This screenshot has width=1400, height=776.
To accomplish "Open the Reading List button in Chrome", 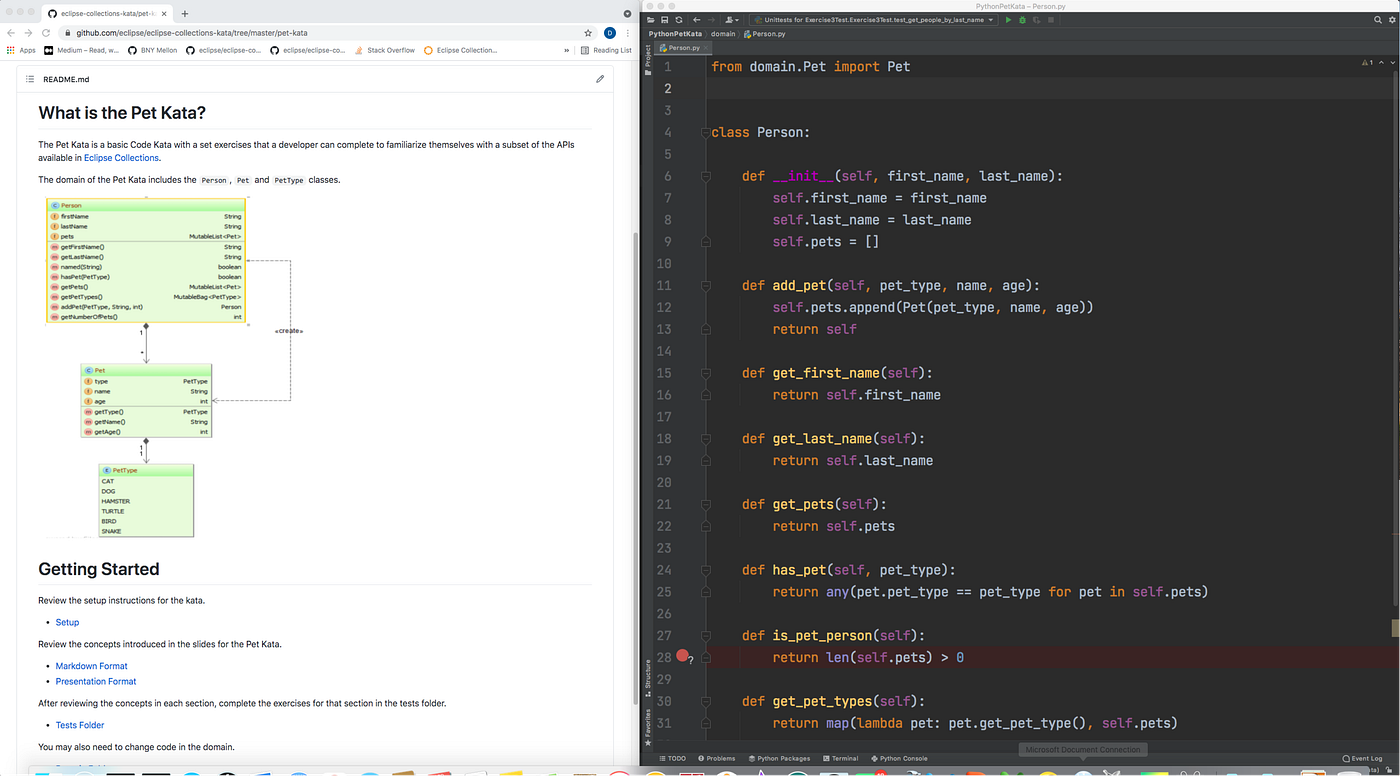I will [x=606, y=50].
